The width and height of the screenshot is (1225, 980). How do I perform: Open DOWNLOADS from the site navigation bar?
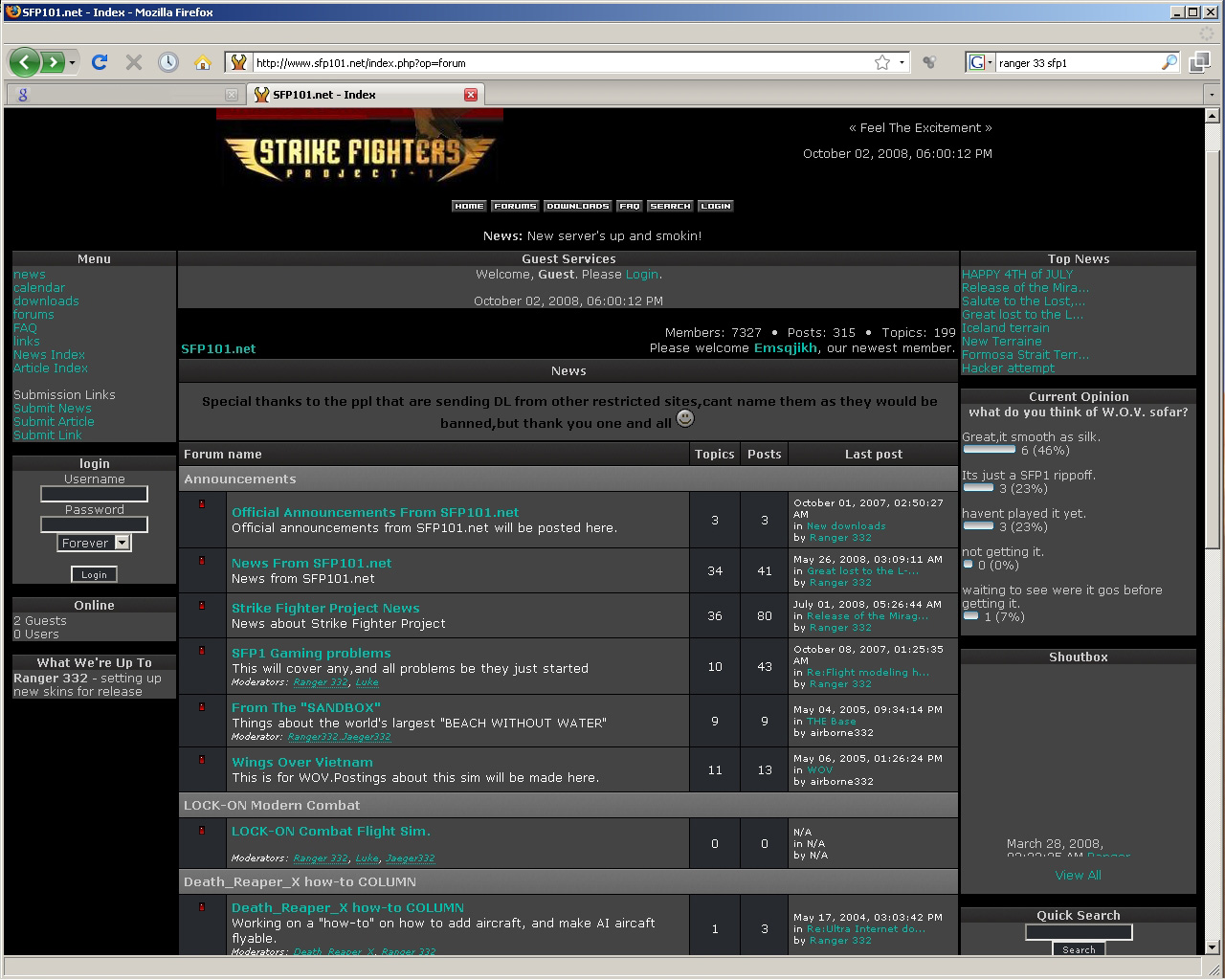click(x=577, y=206)
